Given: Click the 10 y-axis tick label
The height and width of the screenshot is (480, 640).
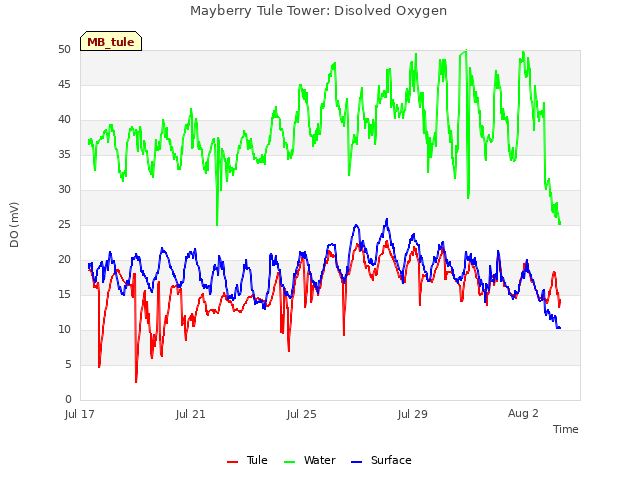Looking at the screenshot, I should [64, 329].
